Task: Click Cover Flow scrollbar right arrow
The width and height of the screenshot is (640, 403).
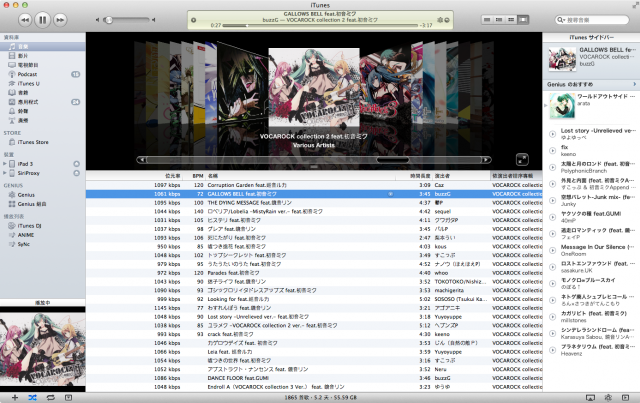Action: (486, 160)
